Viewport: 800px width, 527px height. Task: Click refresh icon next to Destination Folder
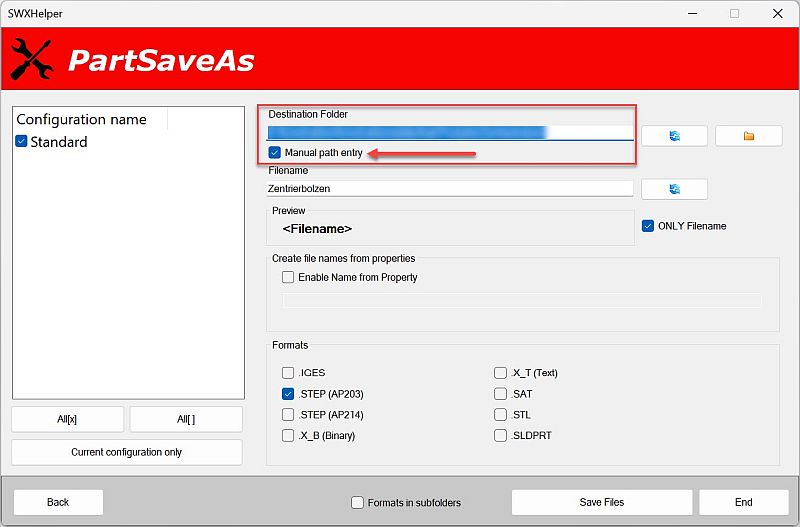tap(674, 136)
